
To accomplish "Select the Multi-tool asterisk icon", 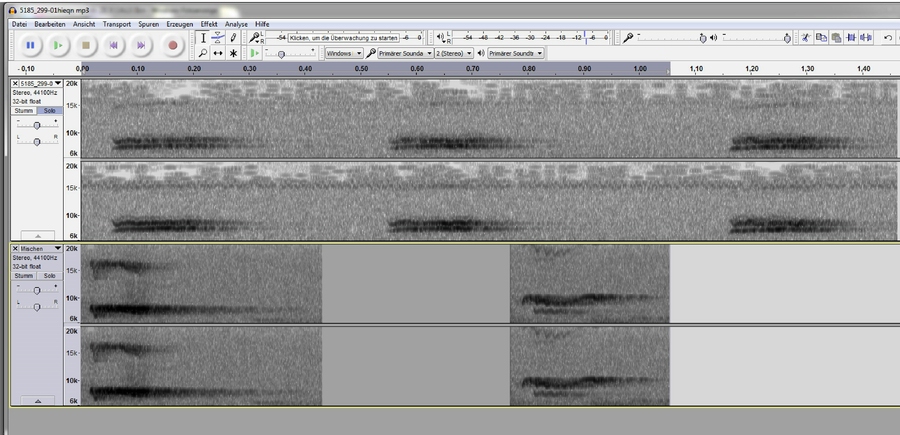I will pyautogui.click(x=232, y=53).
